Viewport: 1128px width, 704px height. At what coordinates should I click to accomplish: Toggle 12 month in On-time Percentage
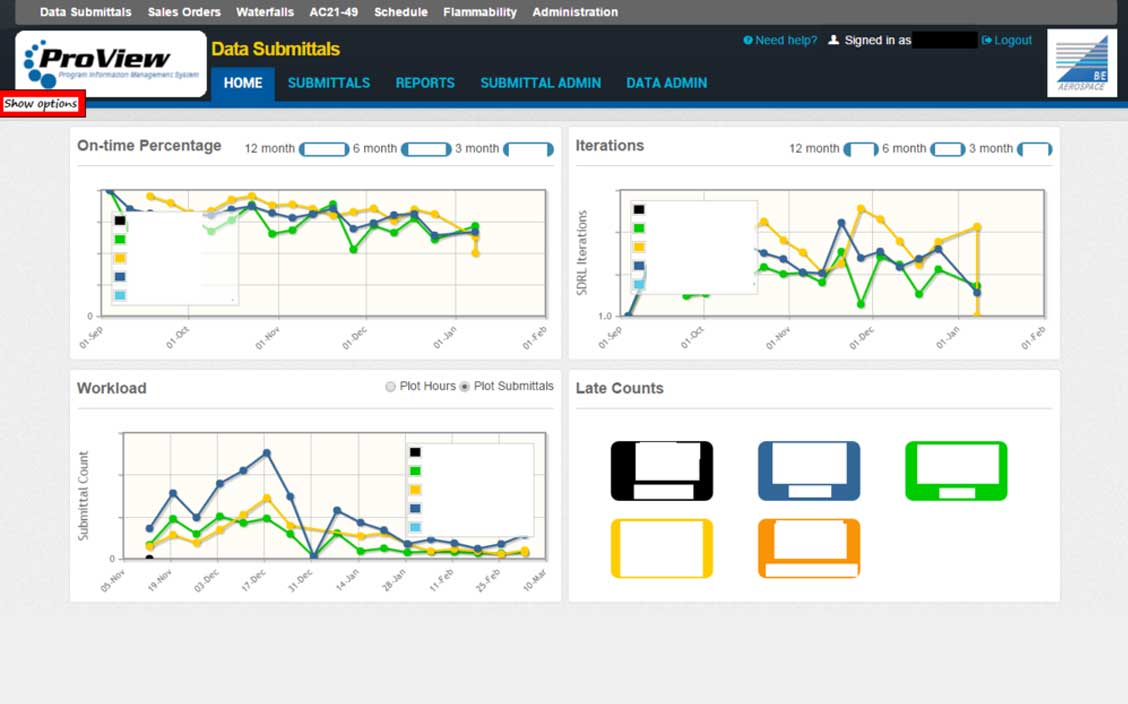pyautogui.click(x=324, y=150)
